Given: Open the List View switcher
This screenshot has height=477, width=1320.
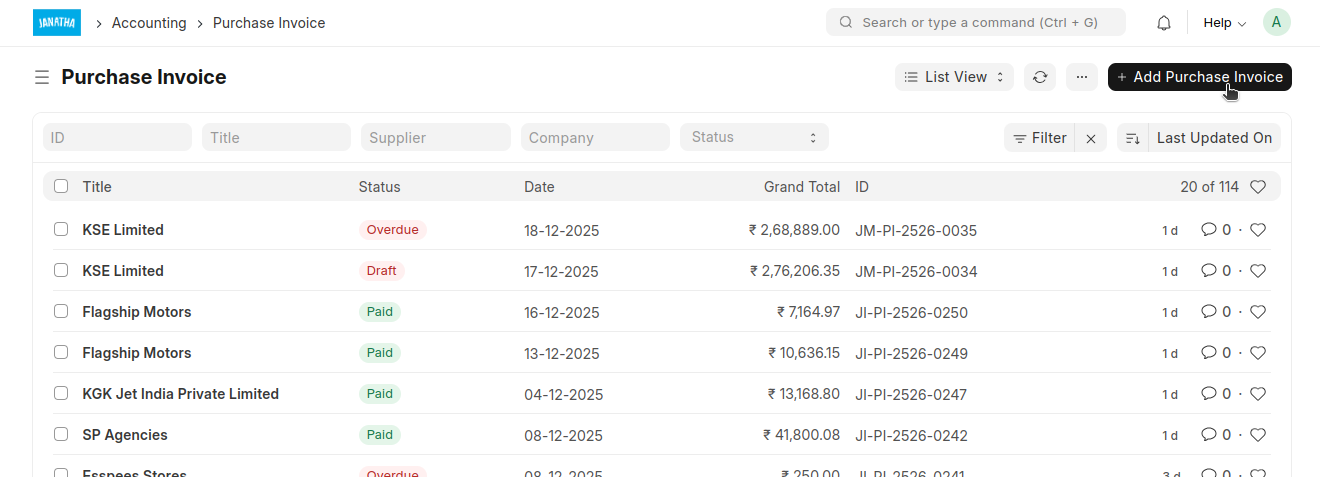Looking at the screenshot, I should click(954, 77).
